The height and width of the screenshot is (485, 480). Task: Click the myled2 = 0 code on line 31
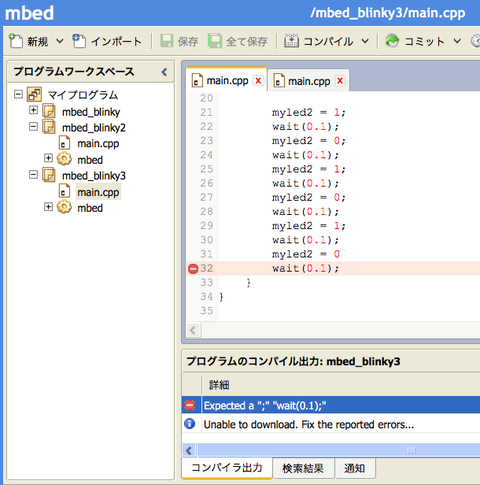pos(306,254)
